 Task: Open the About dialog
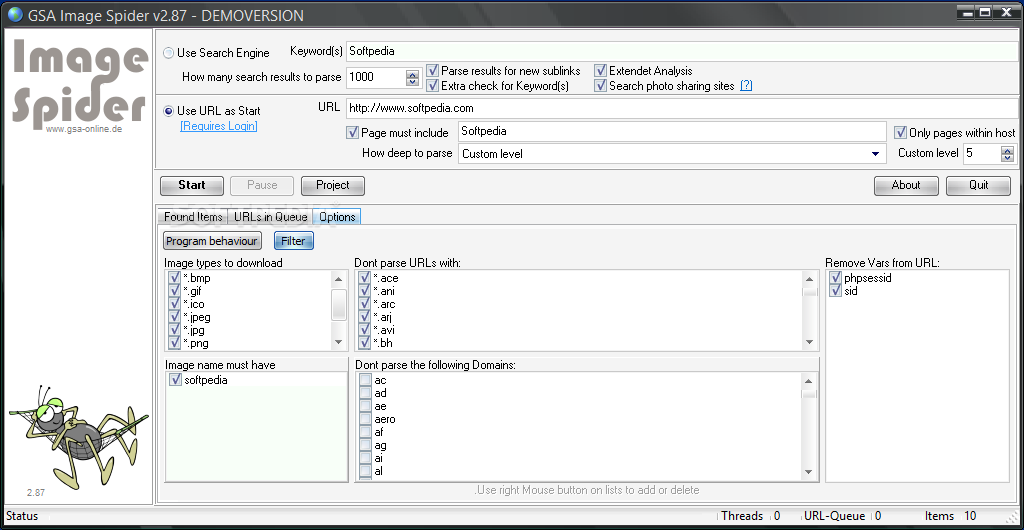pyautogui.click(x=906, y=185)
